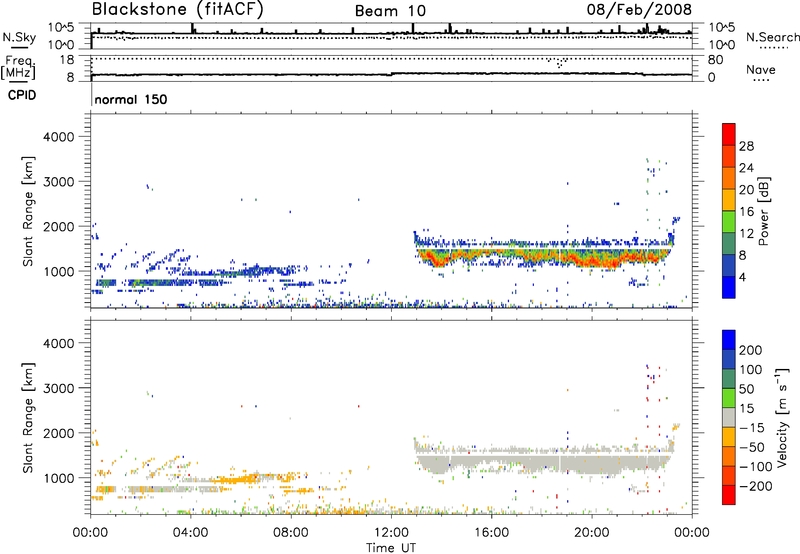This screenshot has width=800, height=554.
Task: Click the CPID label
Action: (22, 95)
